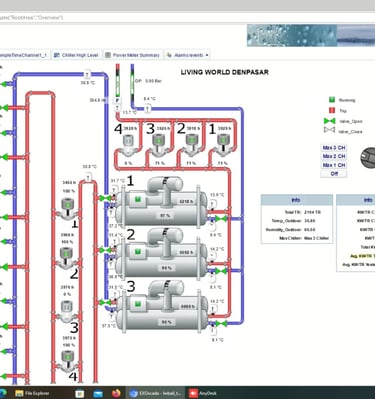Open chiller 3 running status indicator
The image size is (375, 399).
[x=138, y=304]
